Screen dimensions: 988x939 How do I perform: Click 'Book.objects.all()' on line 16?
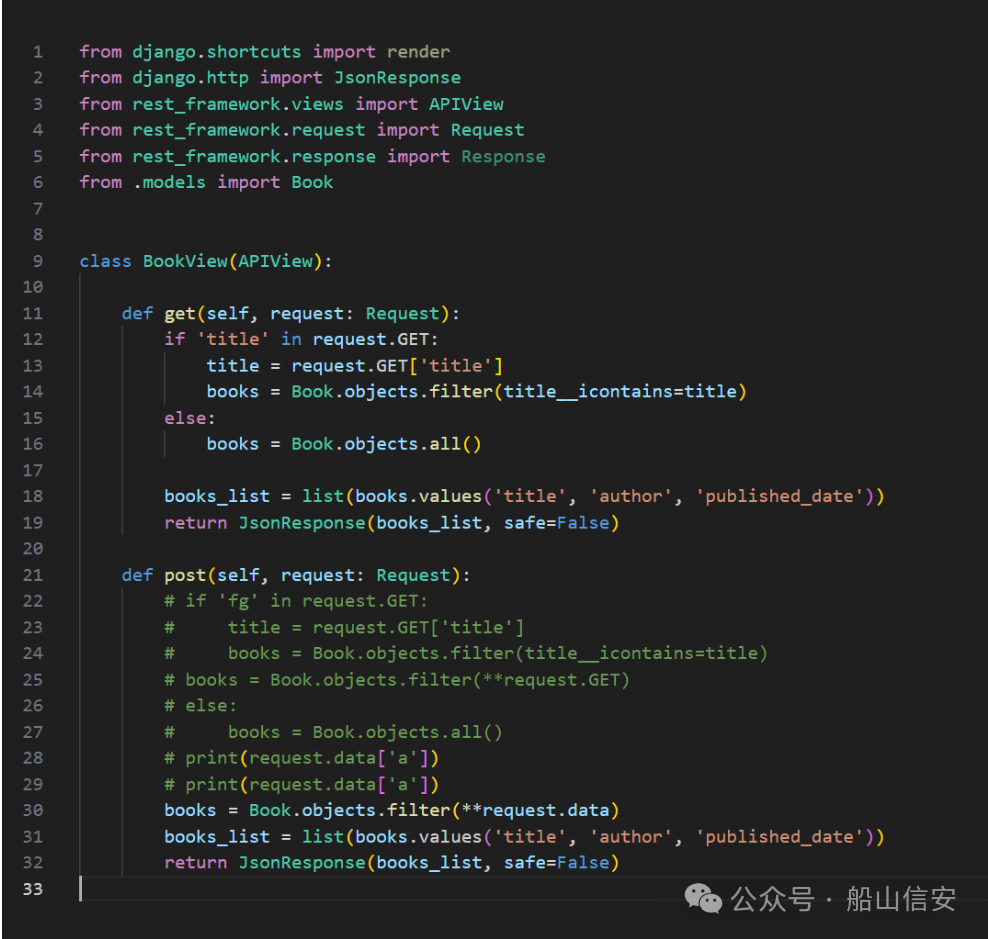pyautogui.click(x=386, y=444)
